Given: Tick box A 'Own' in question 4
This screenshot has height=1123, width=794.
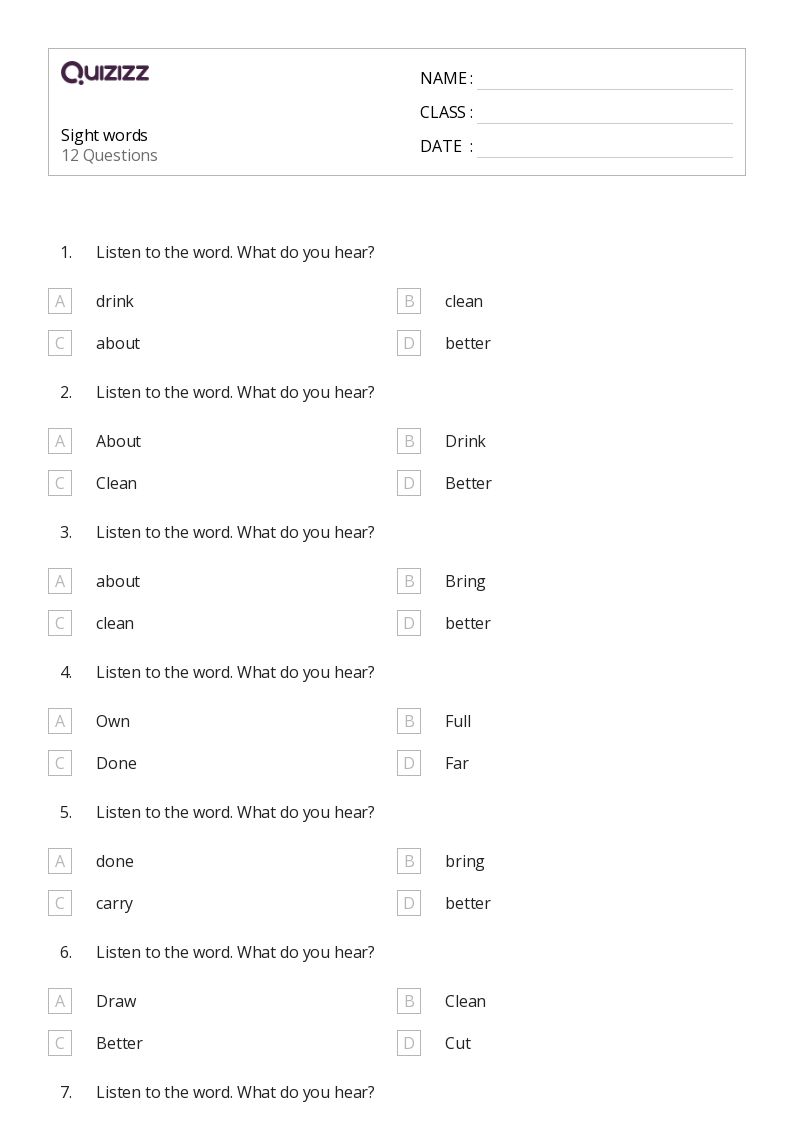Looking at the screenshot, I should (60, 721).
